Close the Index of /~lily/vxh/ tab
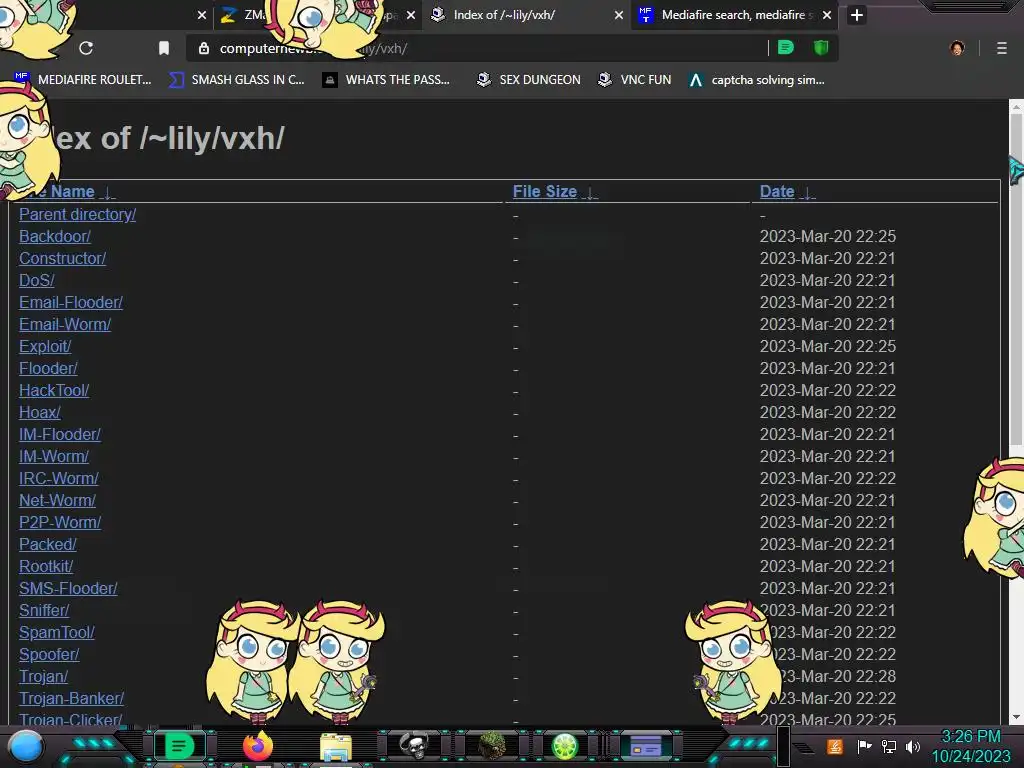The height and width of the screenshot is (768, 1024). pyautogui.click(x=618, y=15)
